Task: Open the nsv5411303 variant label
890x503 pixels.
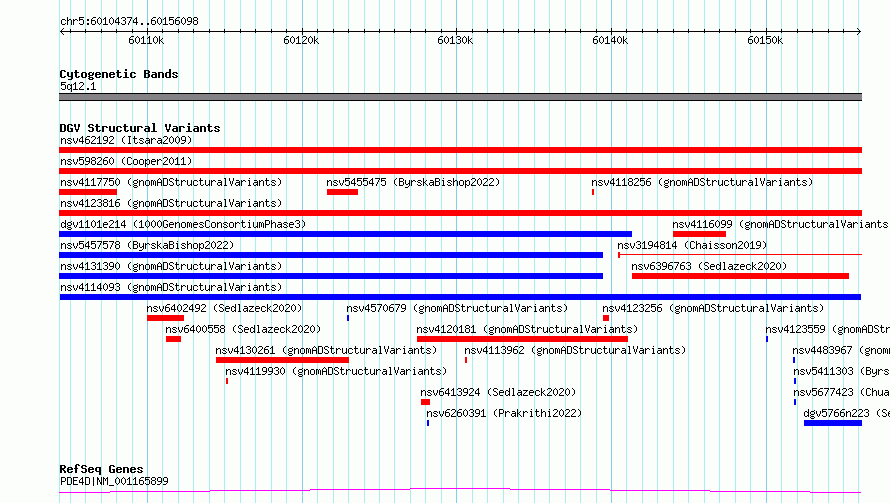Action: 842,371
